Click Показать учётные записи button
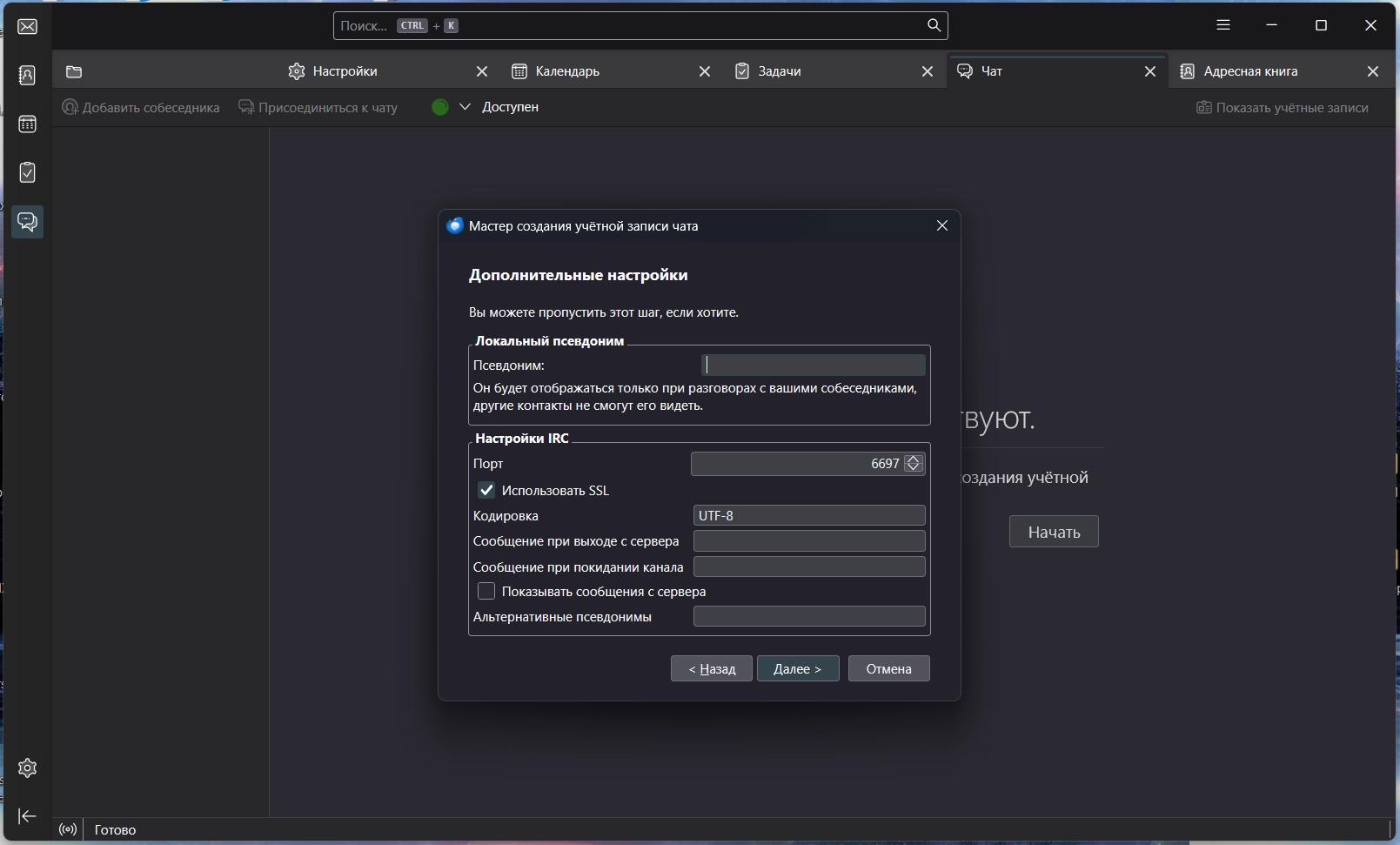The width and height of the screenshot is (1400, 845). tap(1283, 107)
